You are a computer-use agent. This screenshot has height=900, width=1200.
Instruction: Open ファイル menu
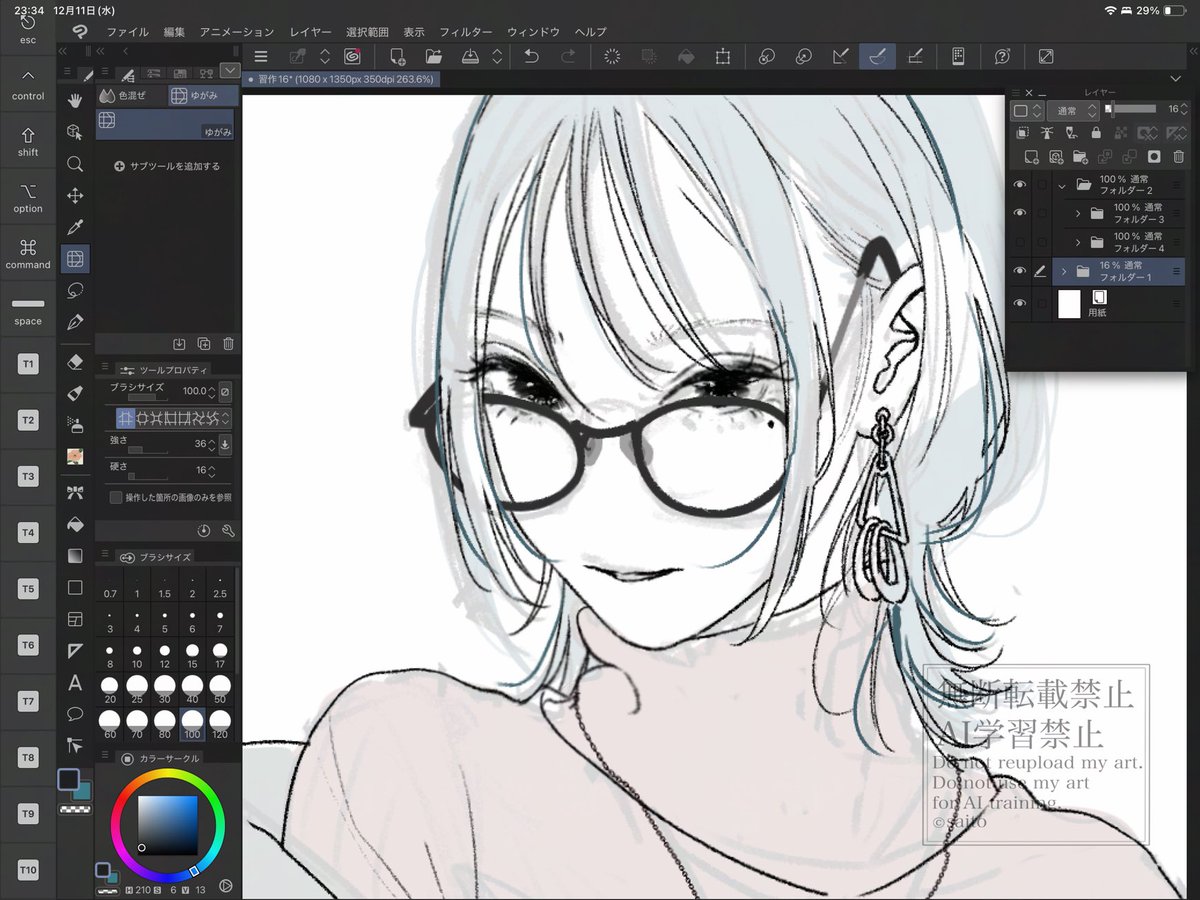coord(127,32)
